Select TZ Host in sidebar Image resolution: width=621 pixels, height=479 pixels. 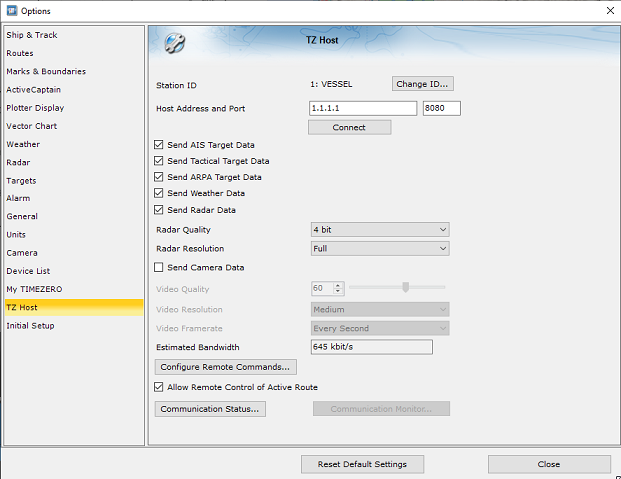[x=74, y=307]
